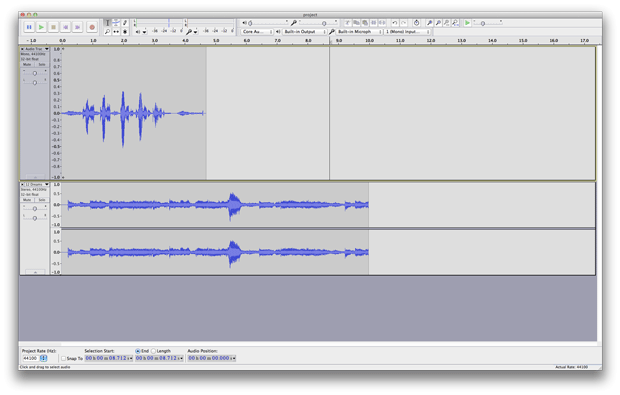620x395 pixels.
Task: Click the Silence audio icon
Action: (382, 23)
